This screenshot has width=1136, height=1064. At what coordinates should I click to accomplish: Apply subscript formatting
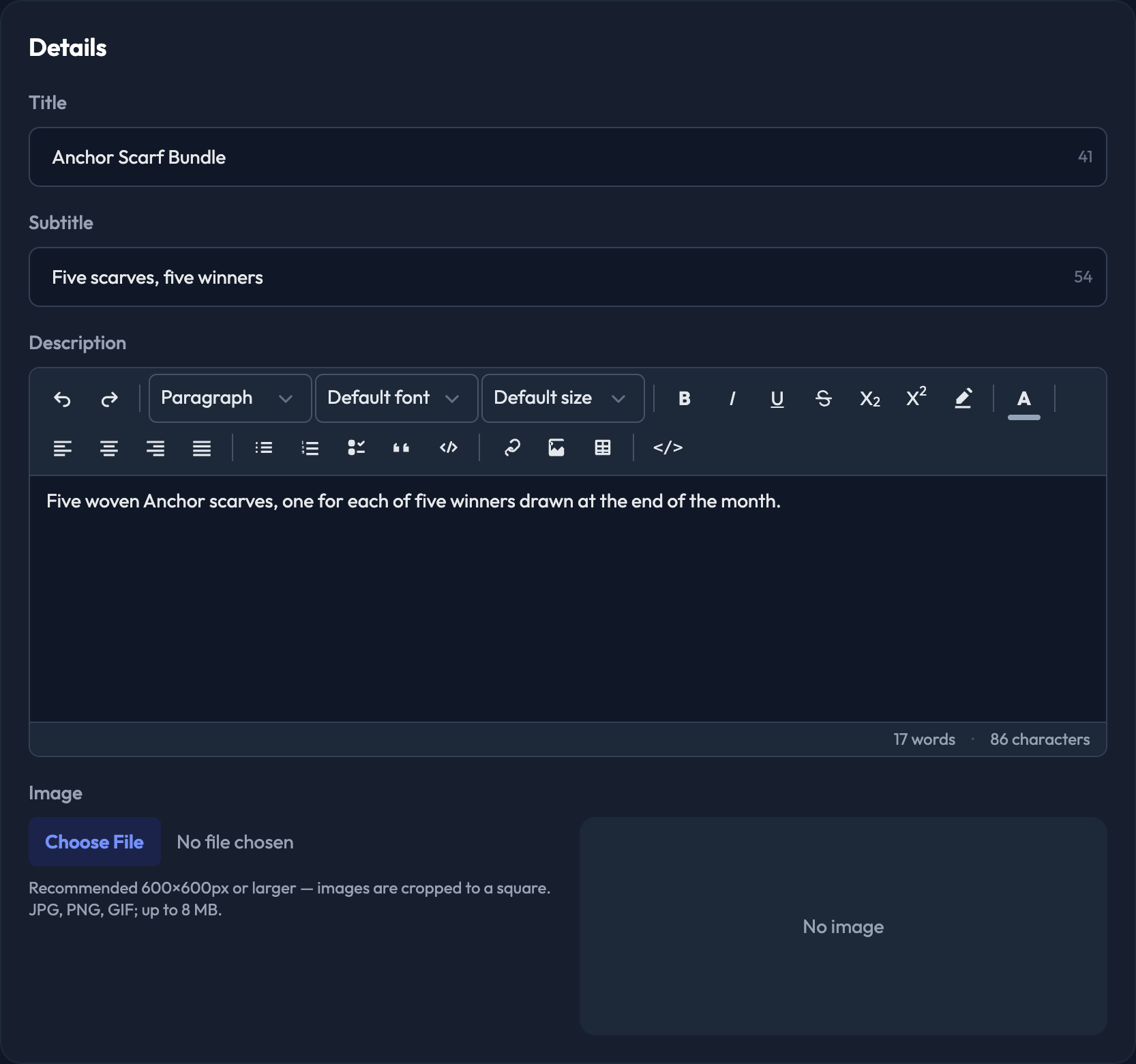coord(869,398)
